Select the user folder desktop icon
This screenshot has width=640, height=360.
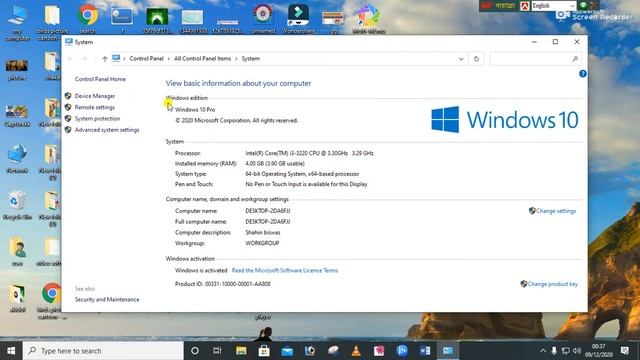[x=17, y=251]
